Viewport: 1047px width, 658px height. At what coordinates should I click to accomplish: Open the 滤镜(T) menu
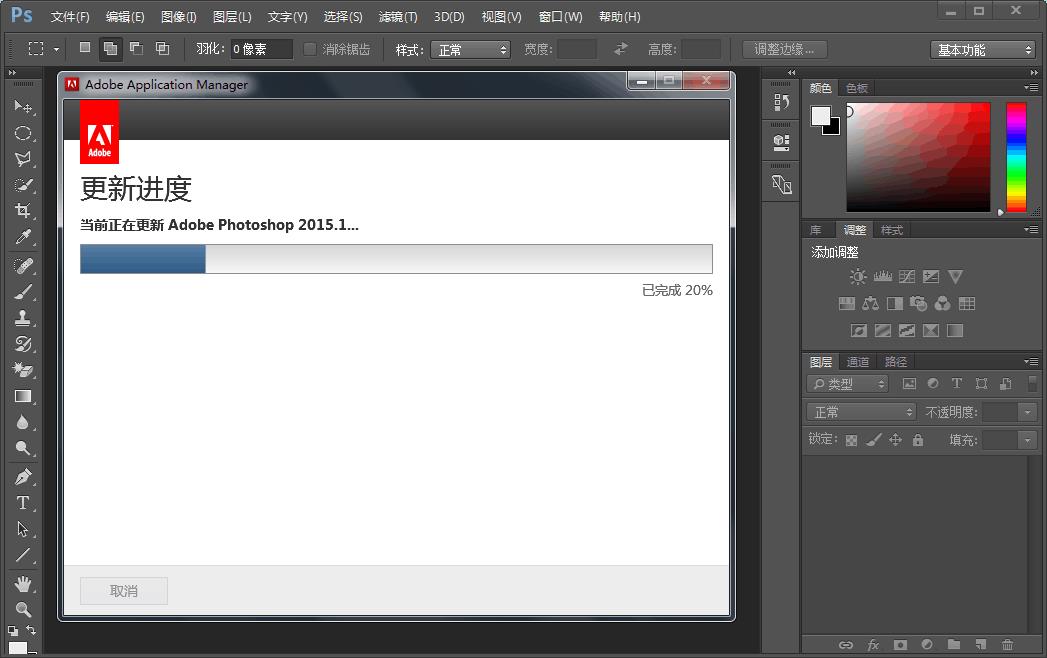[398, 17]
